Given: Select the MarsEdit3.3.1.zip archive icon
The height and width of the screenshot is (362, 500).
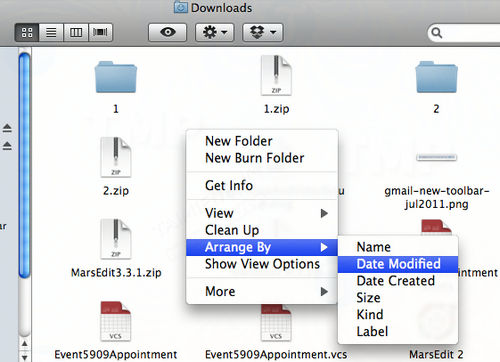Looking at the screenshot, I should click(x=116, y=239).
